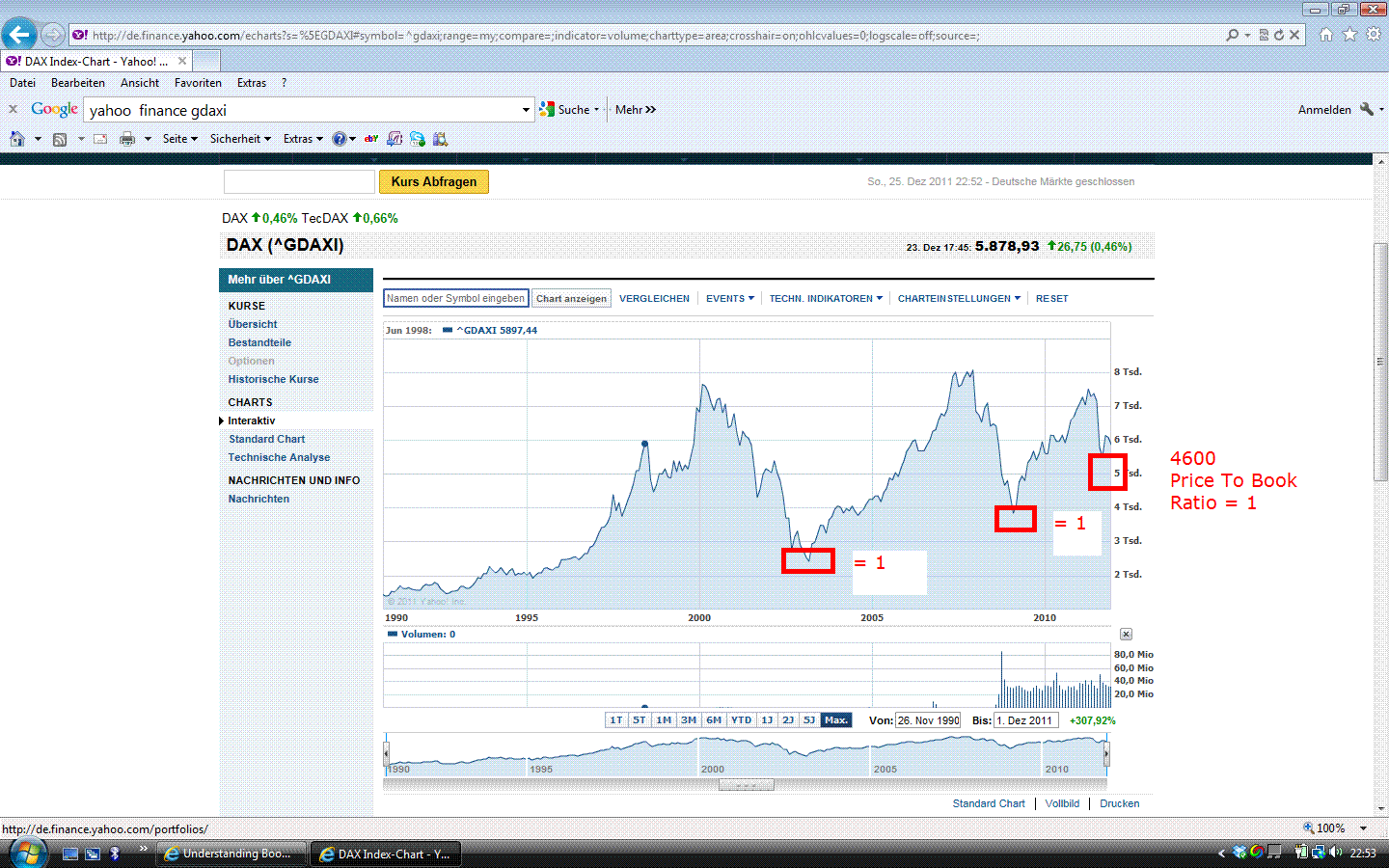Screen dimensions: 1389x868
Task: Expand the TECHN. INDIKATOREN dropdown
Action: [x=827, y=299]
